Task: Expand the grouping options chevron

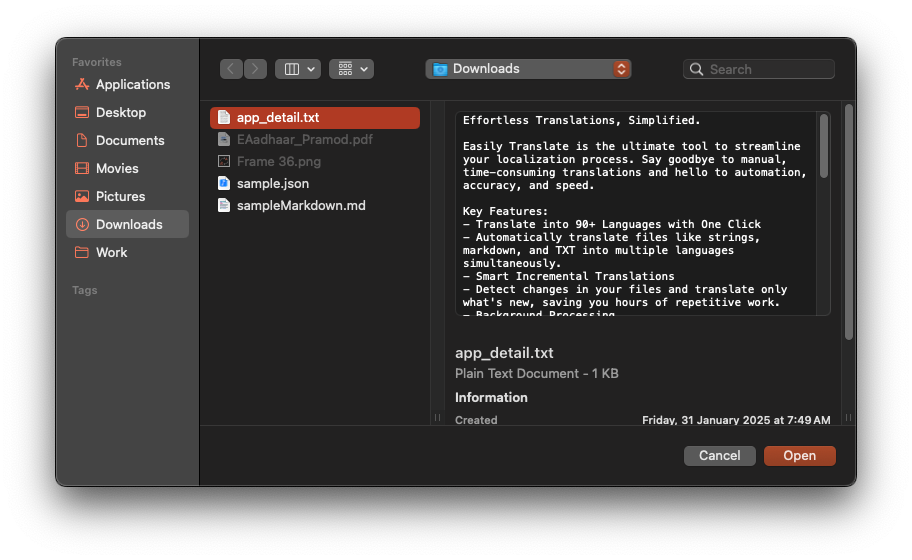Action: pos(364,69)
